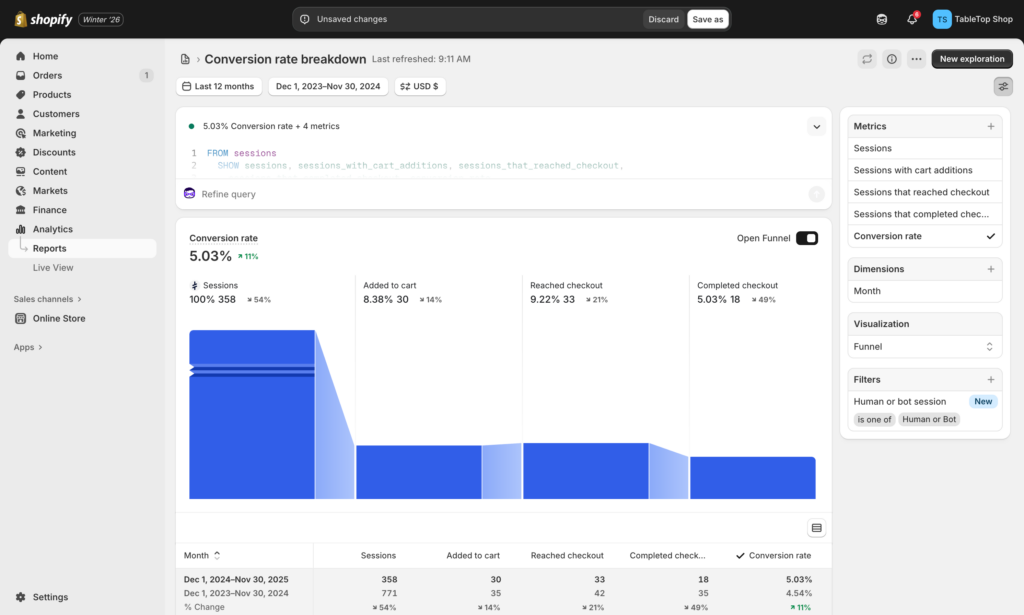Open the Dec 1, 2023–Nov 30, 2024 comparison picker
The image size is (1024, 615).
328,86
